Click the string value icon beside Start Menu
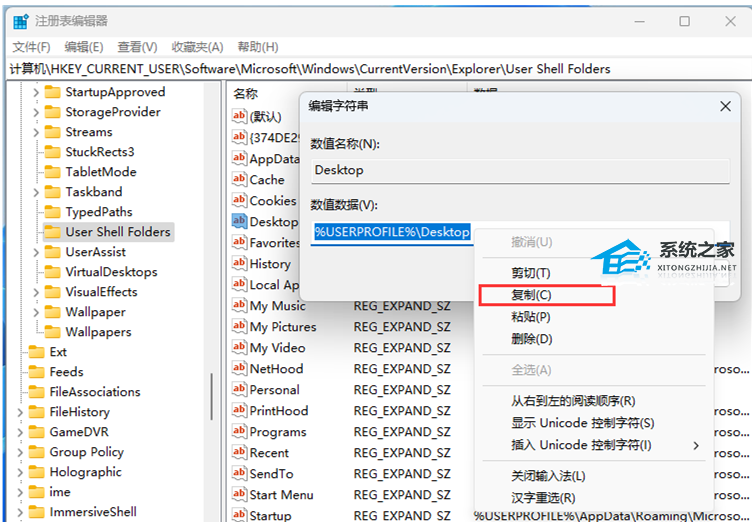 [x=239, y=494]
